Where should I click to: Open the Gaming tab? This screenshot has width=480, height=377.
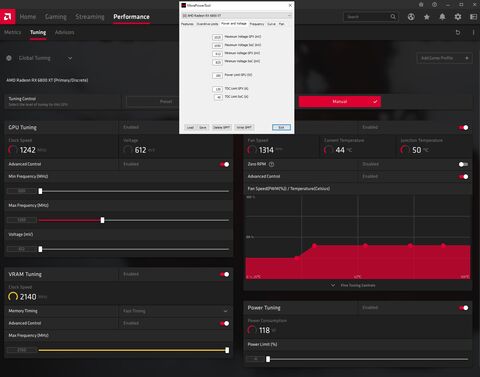click(x=56, y=17)
